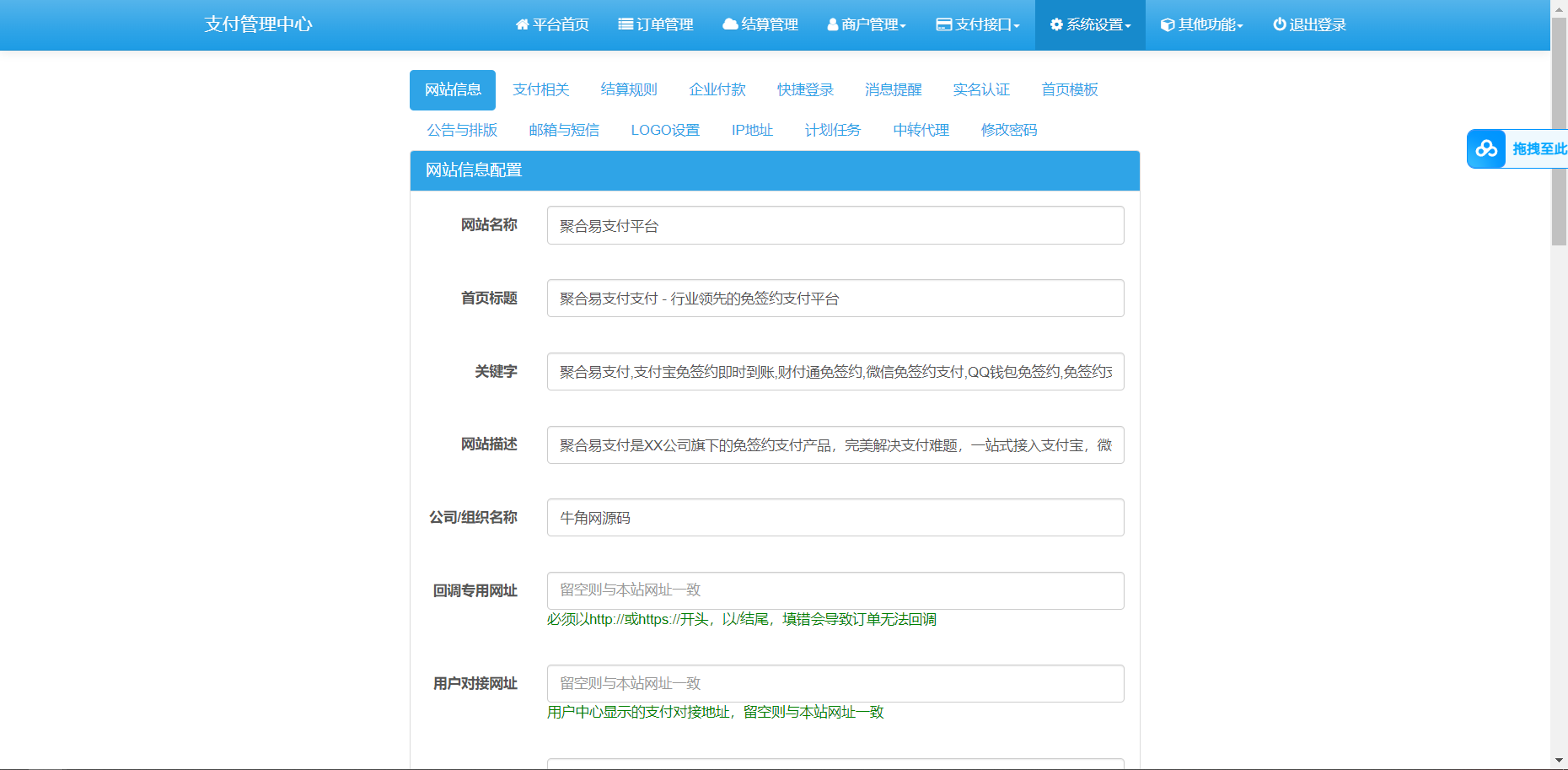Click the 关键字 field label

[496, 372]
